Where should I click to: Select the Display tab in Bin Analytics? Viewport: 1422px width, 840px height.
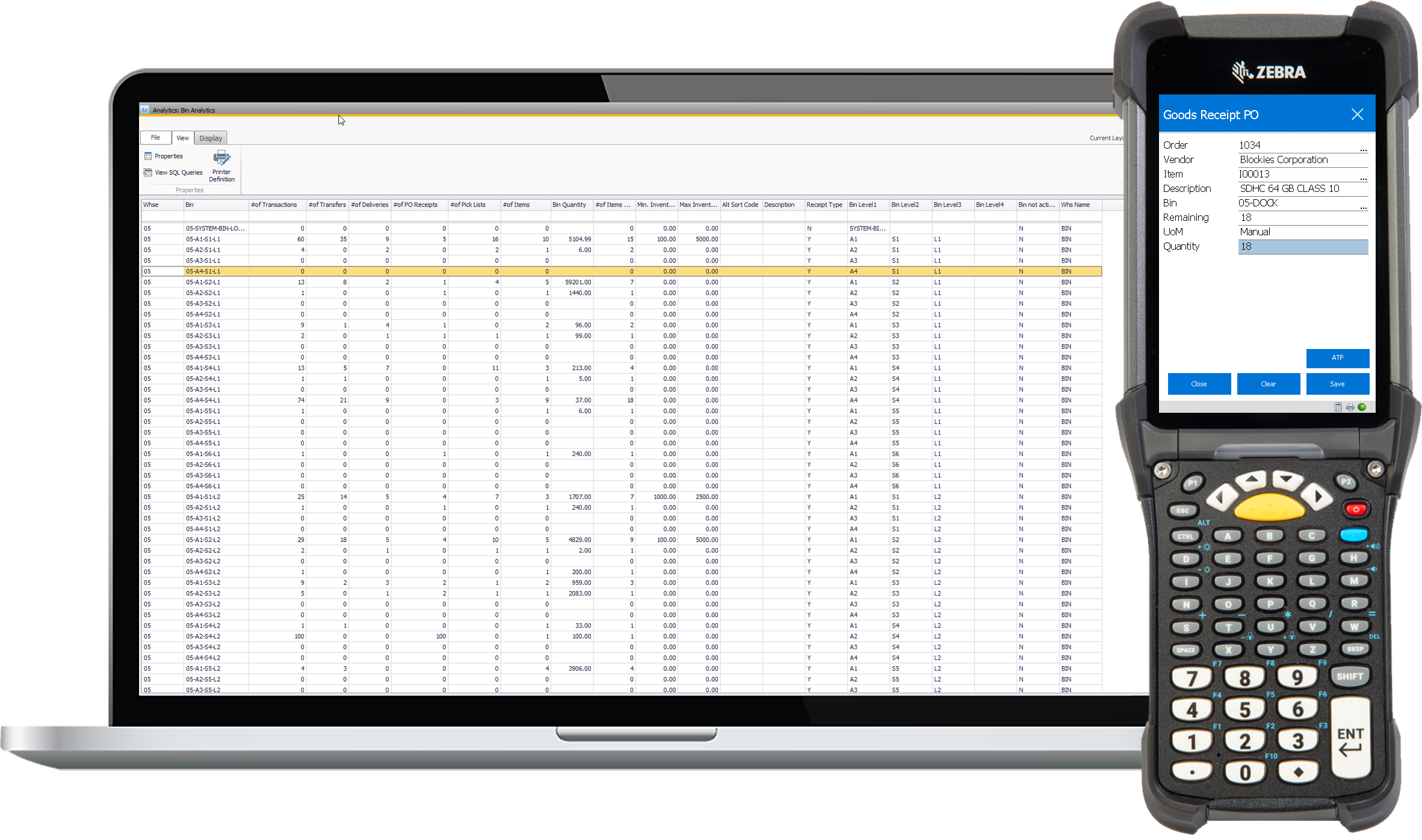point(210,138)
